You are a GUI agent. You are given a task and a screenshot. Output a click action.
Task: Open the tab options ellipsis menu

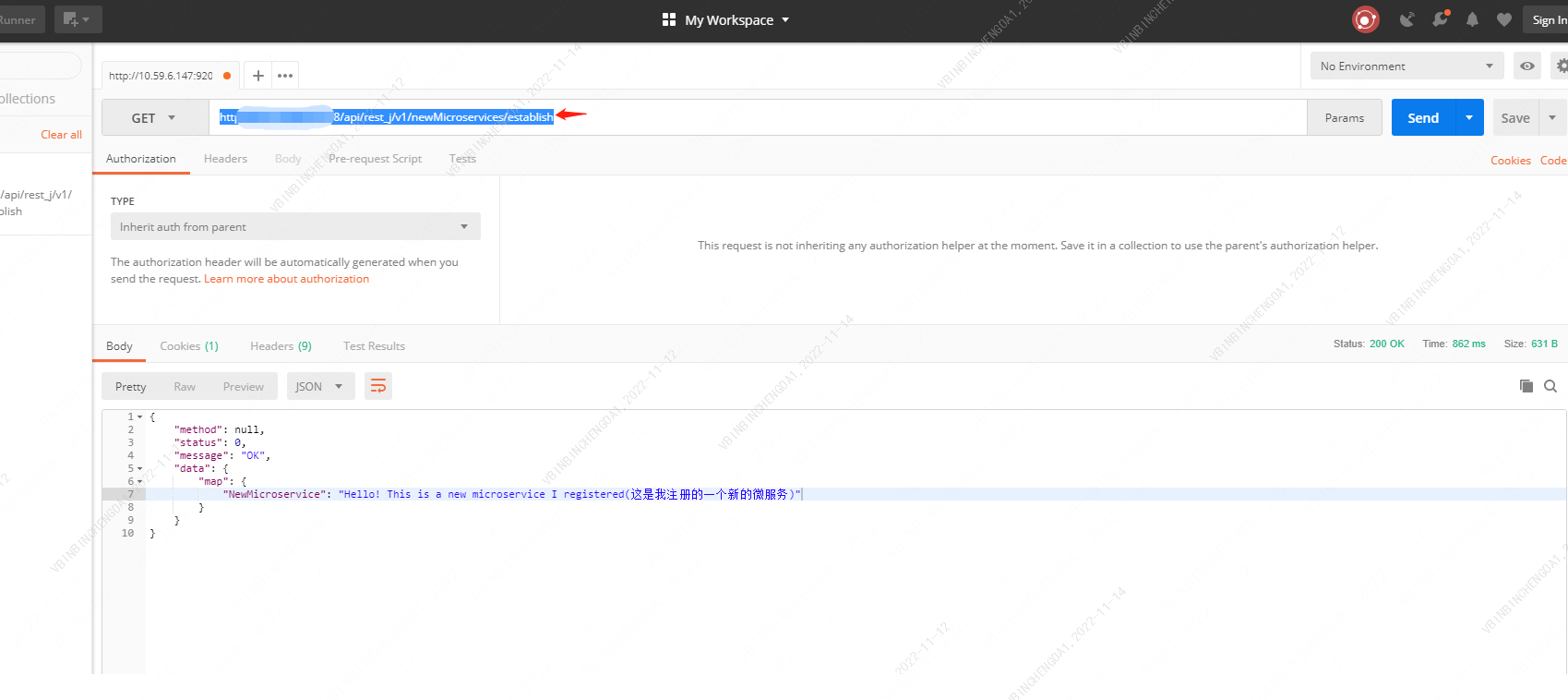[285, 76]
